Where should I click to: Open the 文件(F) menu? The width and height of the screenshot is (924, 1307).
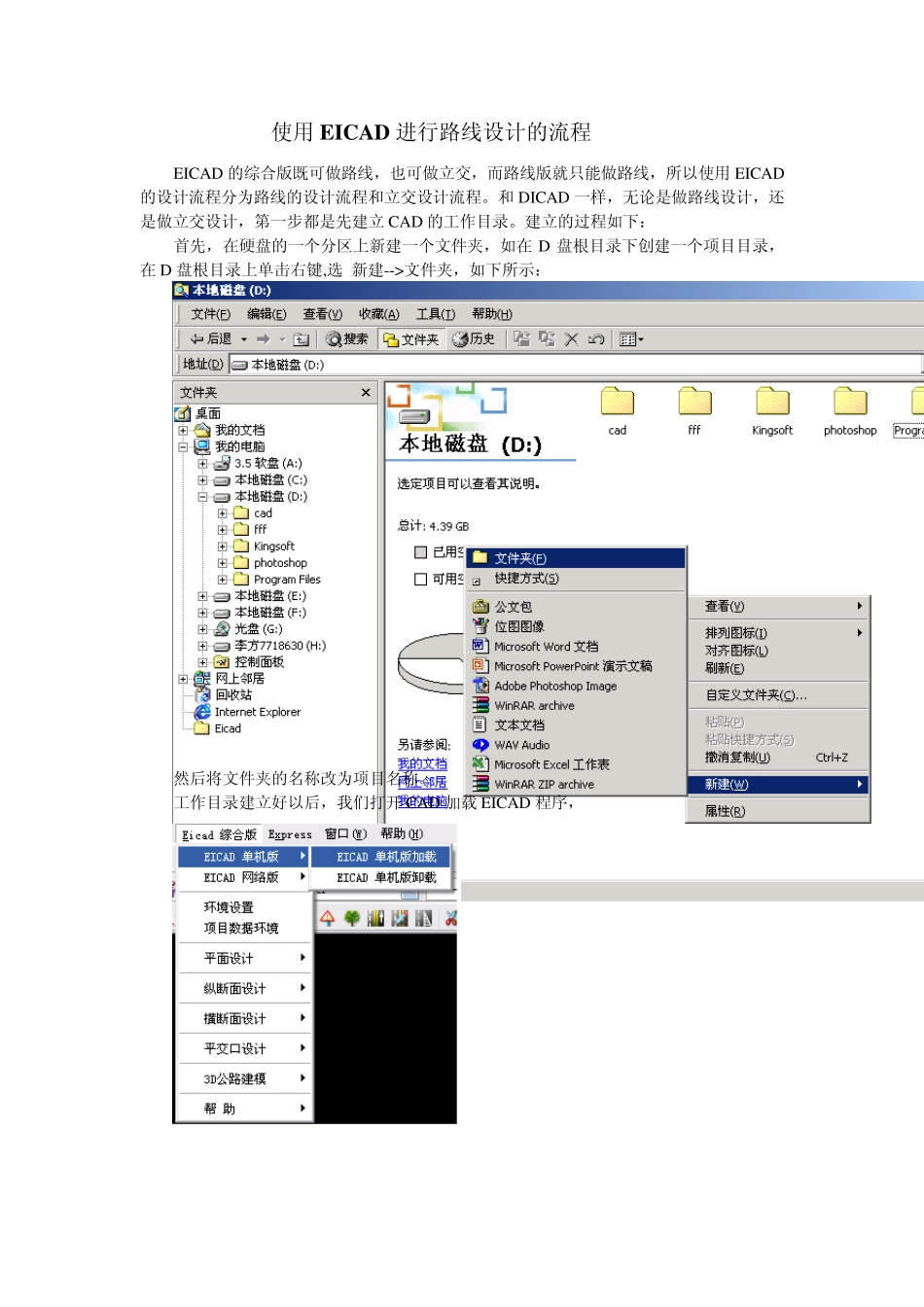click(210, 314)
